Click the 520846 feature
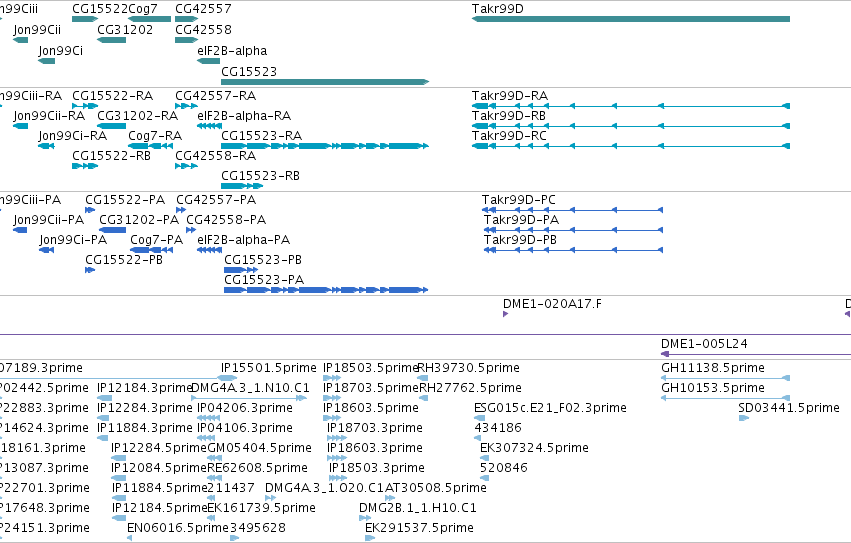851x543 pixels. (485, 478)
